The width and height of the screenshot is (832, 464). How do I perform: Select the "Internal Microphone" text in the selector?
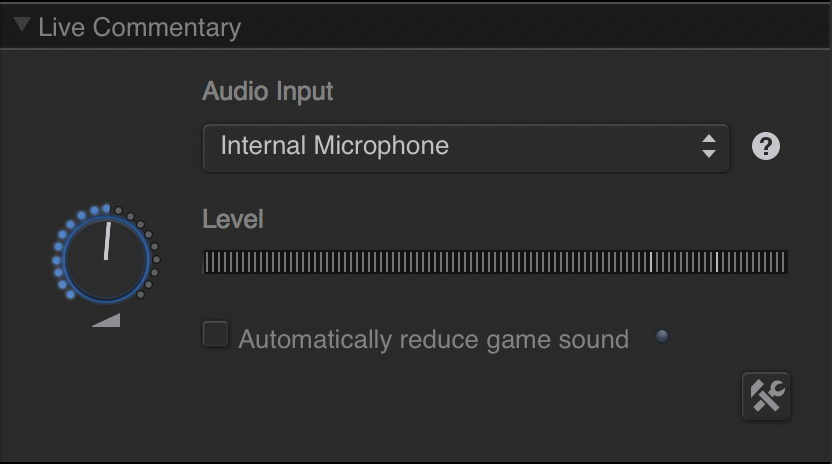coord(334,147)
